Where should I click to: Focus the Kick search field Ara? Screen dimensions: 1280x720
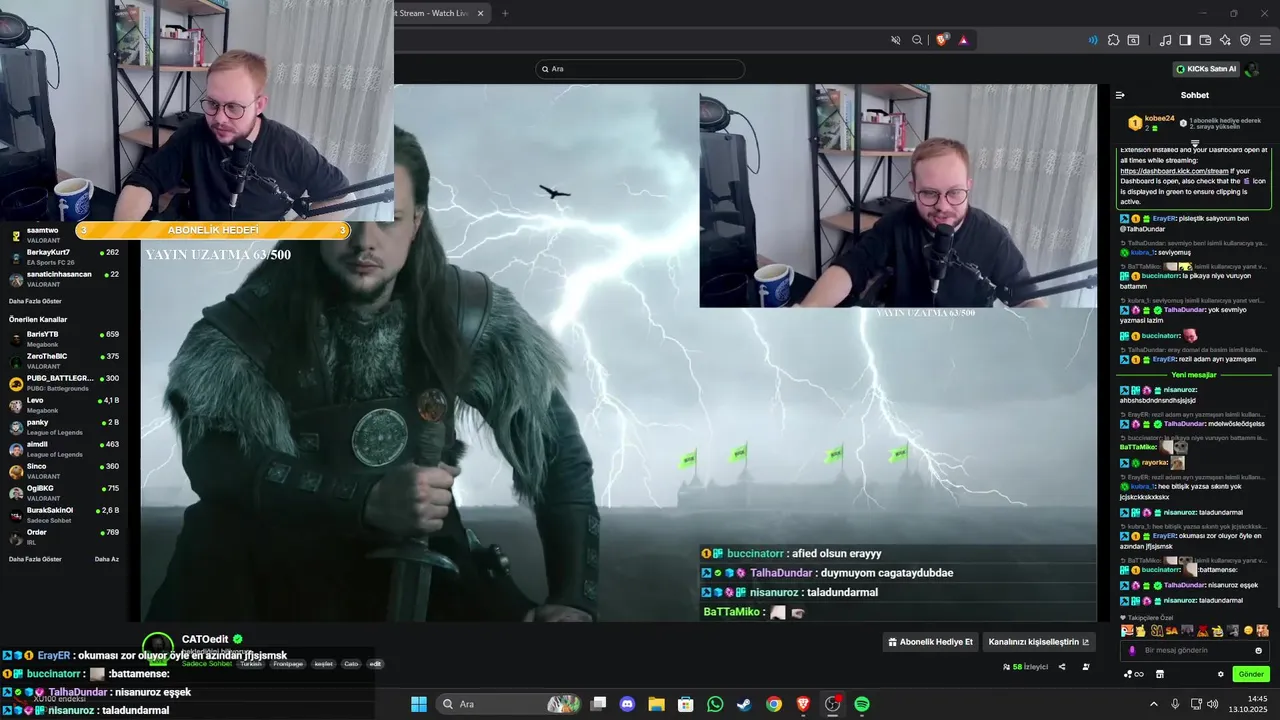(641, 69)
